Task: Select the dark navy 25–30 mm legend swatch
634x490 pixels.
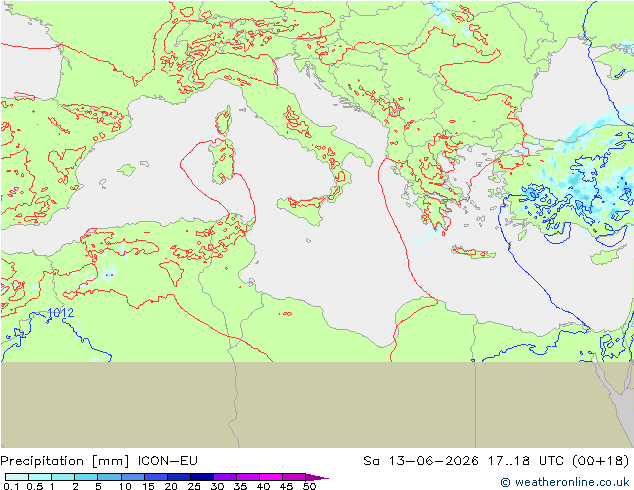Action: [x=202, y=477]
